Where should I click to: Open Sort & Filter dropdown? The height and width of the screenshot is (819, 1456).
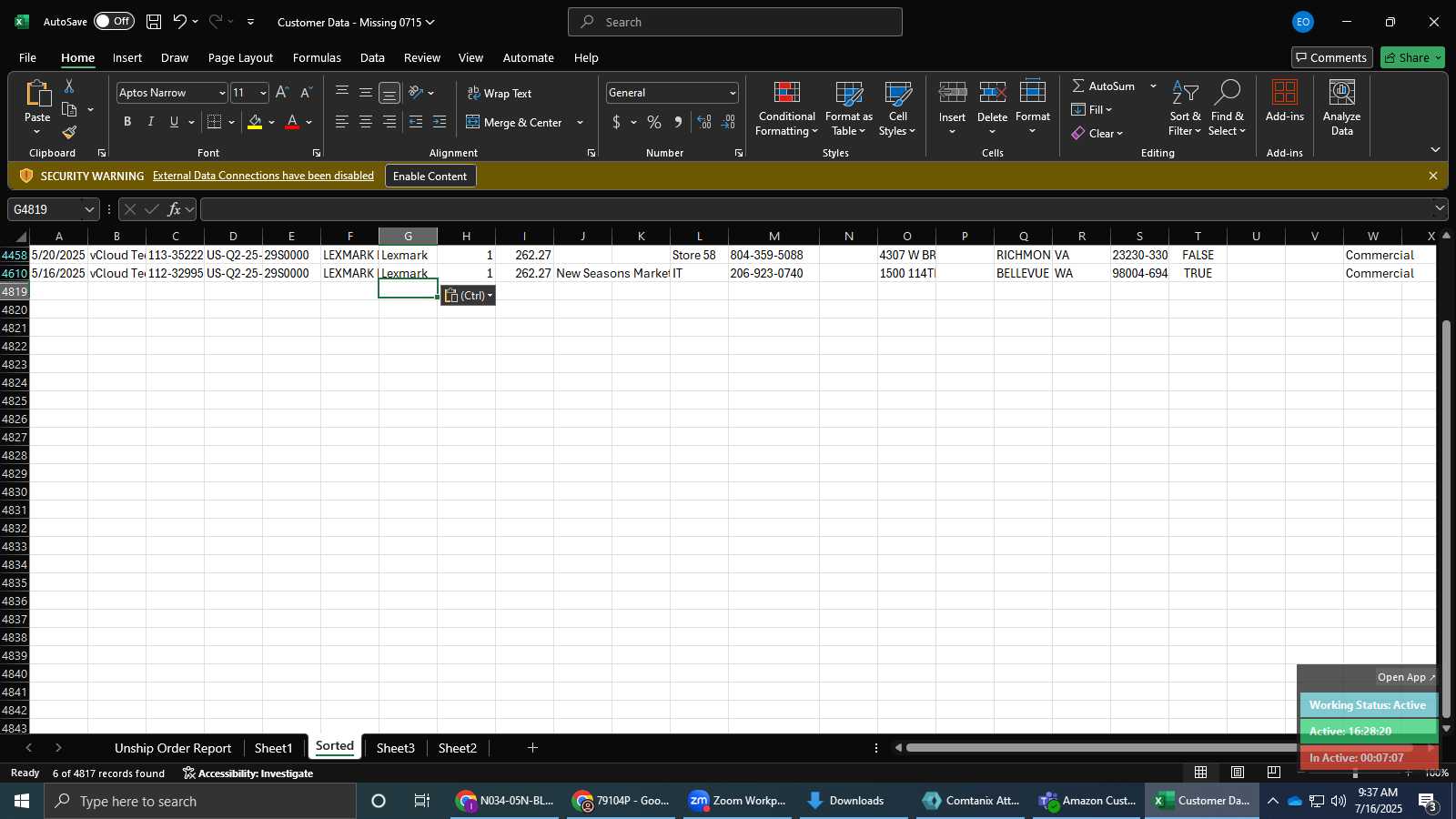pyautogui.click(x=1185, y=109)
